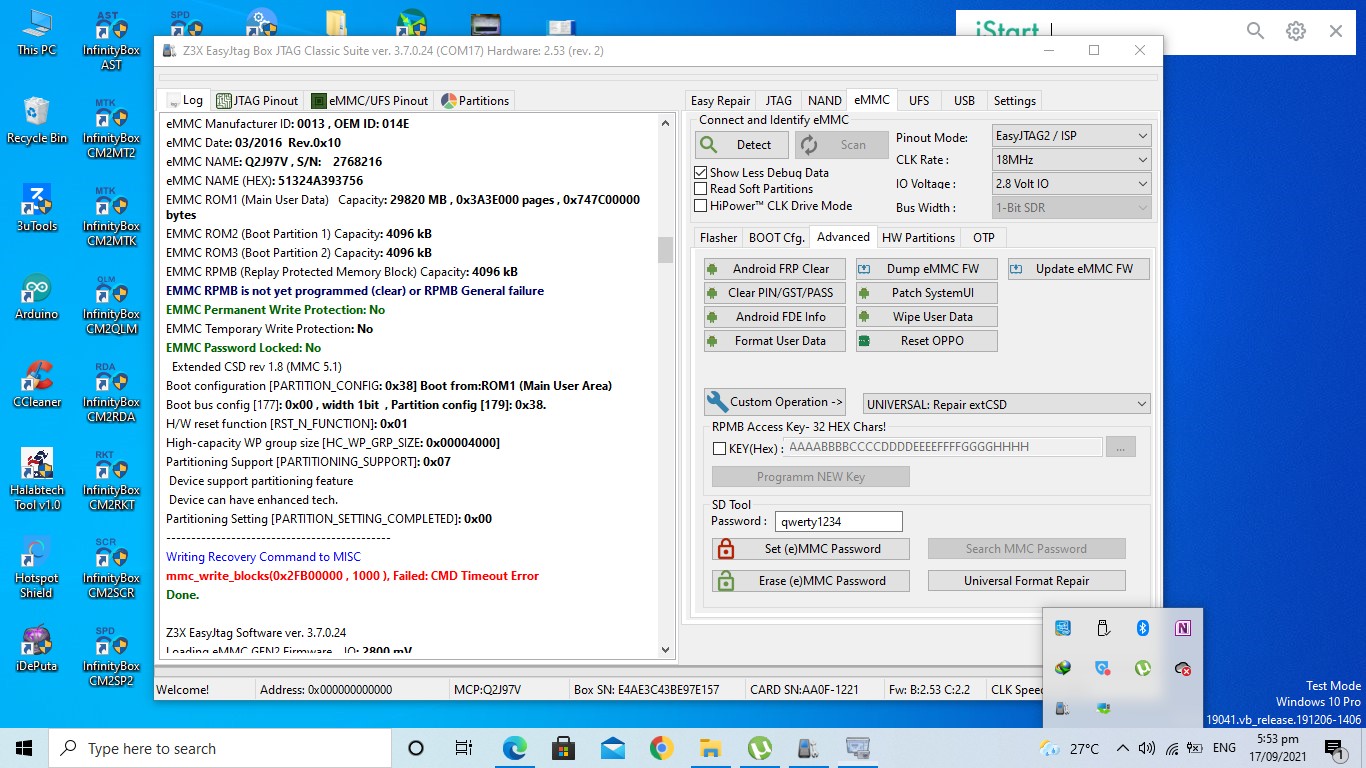This screenshot has height=768, width=1366.
Task: Launch Halabtech Tool v1.0 shortcut
Action: pyautogui.click(x=37, y=479)
